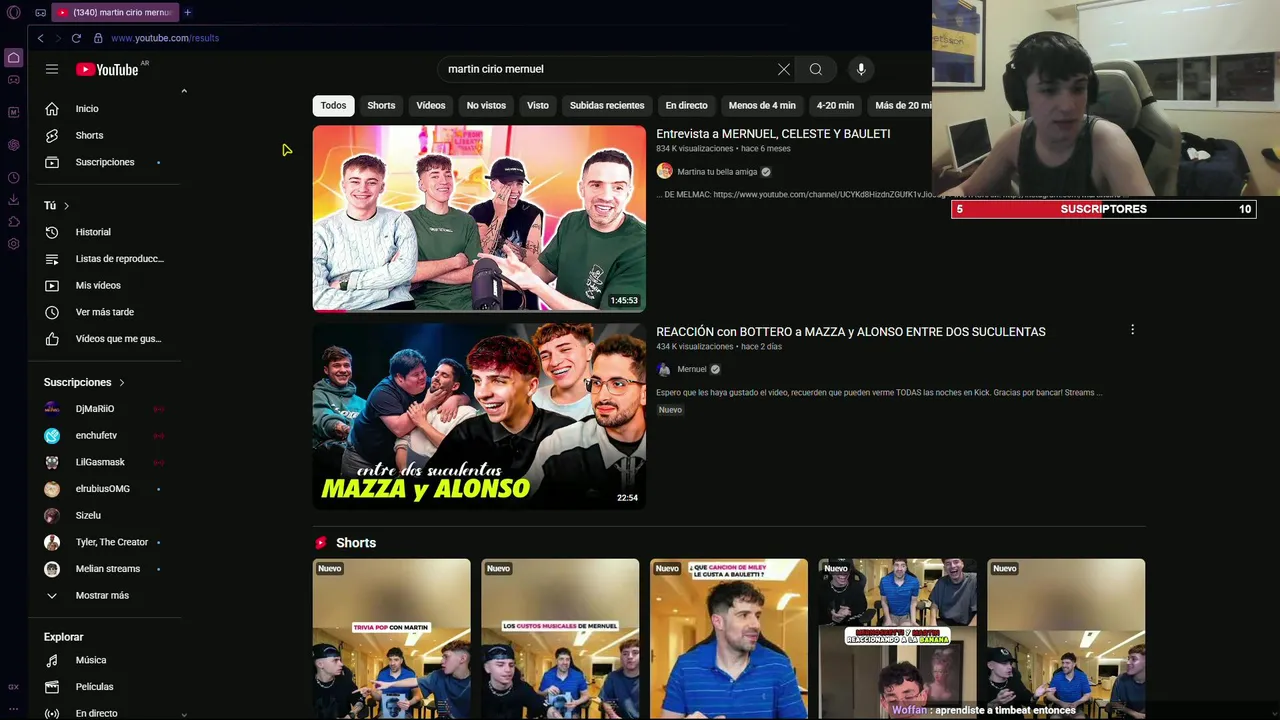Go back with the browser back arrow
Viewport: 1280px width, 720px height.
point(40,38)
